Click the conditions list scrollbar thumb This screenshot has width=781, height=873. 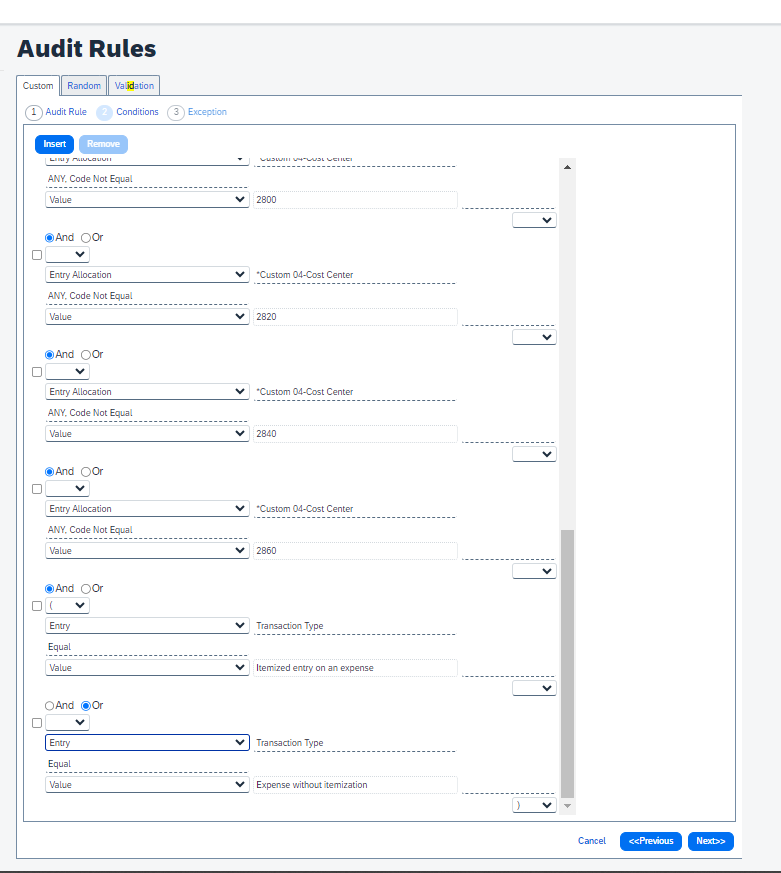[x=568, y=660]
